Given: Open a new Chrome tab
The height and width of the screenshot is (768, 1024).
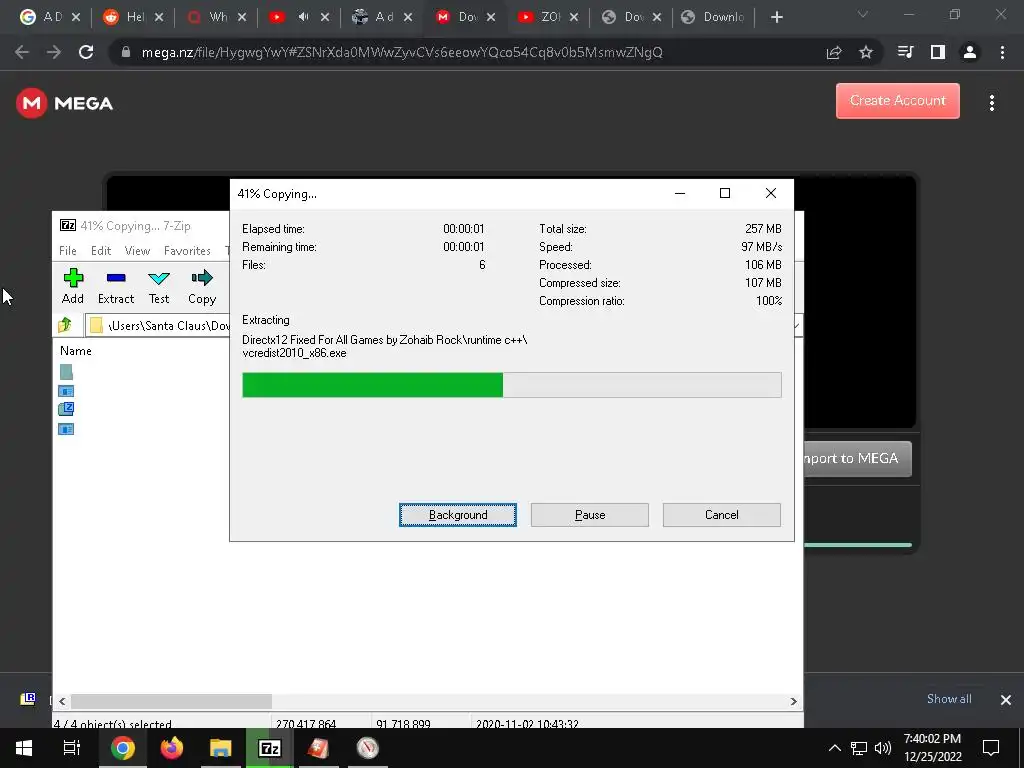Looking at the screenshot, I should tap(776, 17).
